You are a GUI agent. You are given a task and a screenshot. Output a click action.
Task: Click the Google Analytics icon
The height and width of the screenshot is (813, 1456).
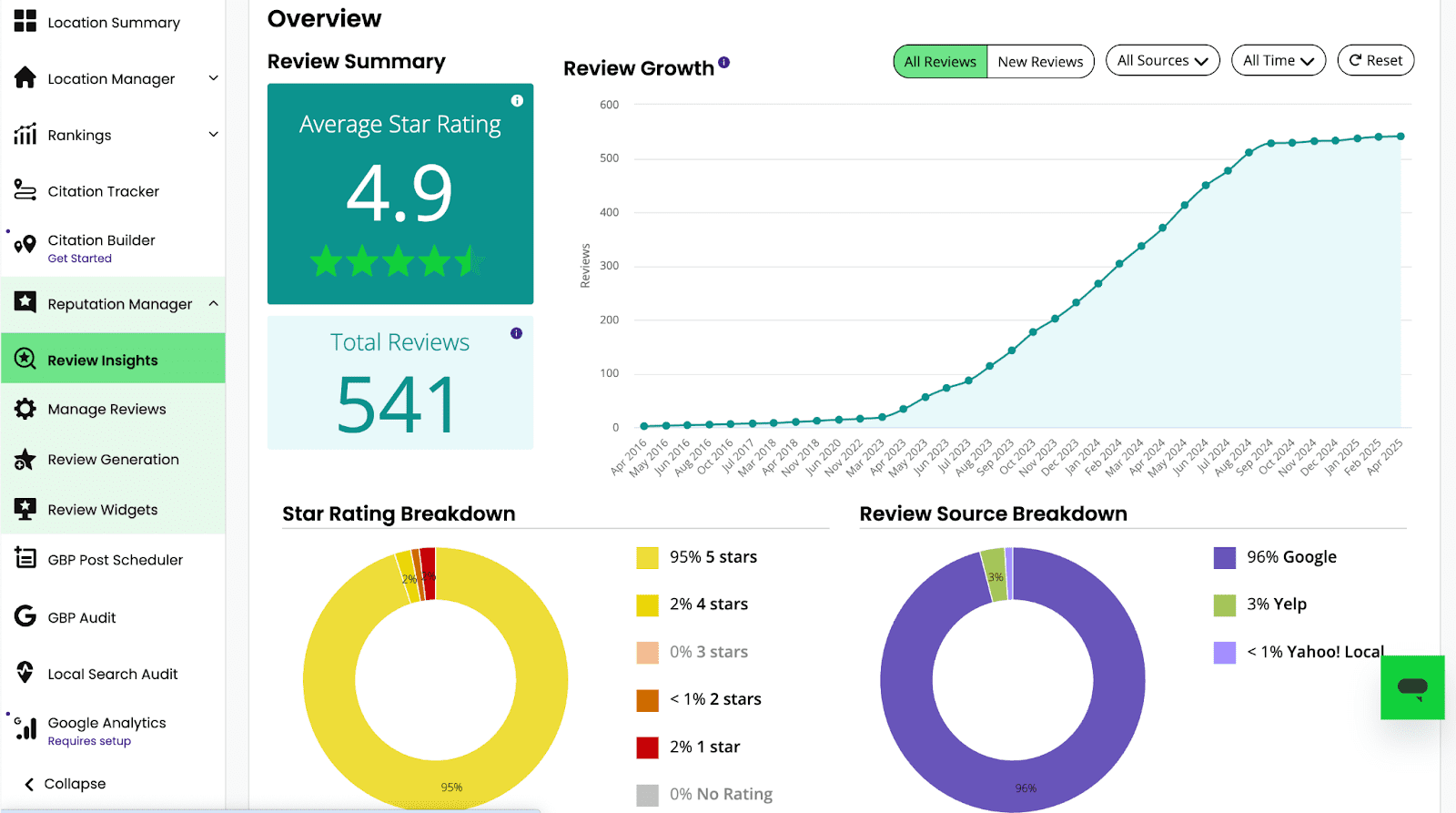point(25,727)
